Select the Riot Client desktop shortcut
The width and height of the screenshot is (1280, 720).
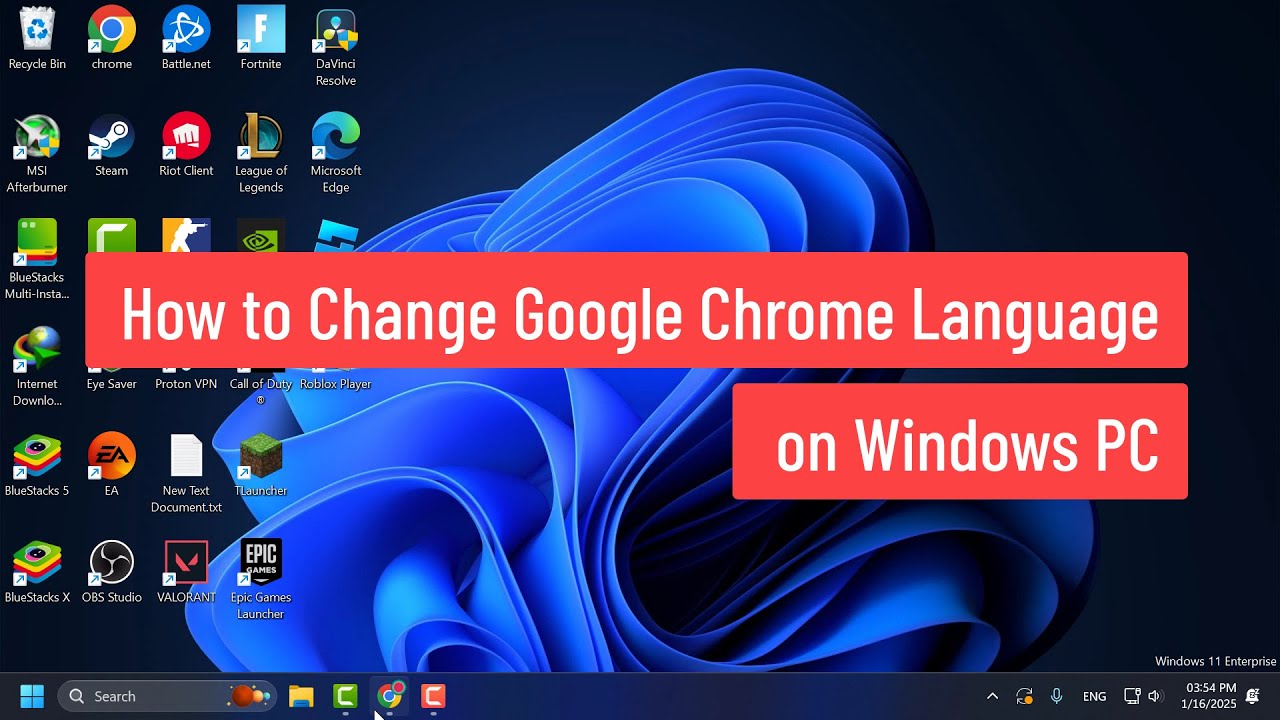click(186, 146)
